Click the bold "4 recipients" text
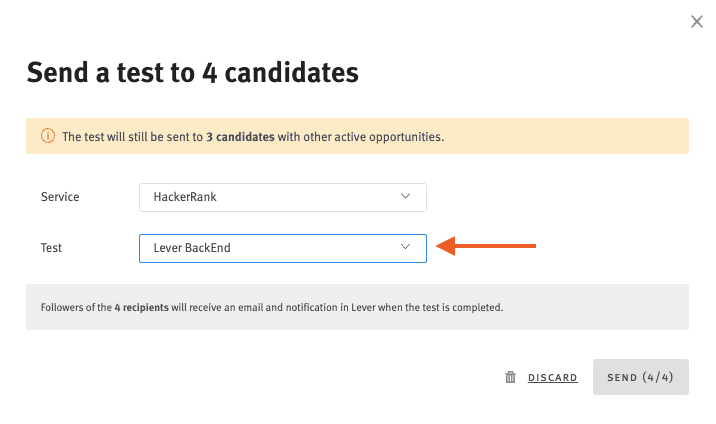Screen dimensions: 716x424 pyautogui.click(x=141, y=307)
